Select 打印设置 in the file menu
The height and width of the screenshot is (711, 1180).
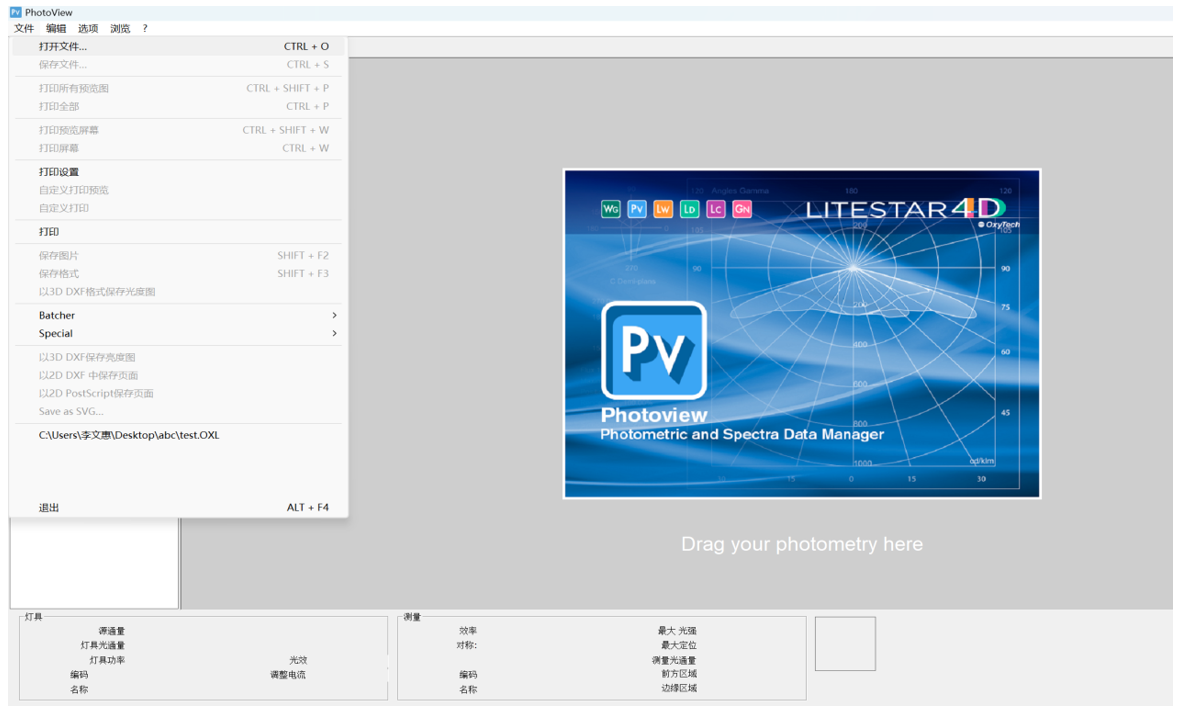coord(59,172)
